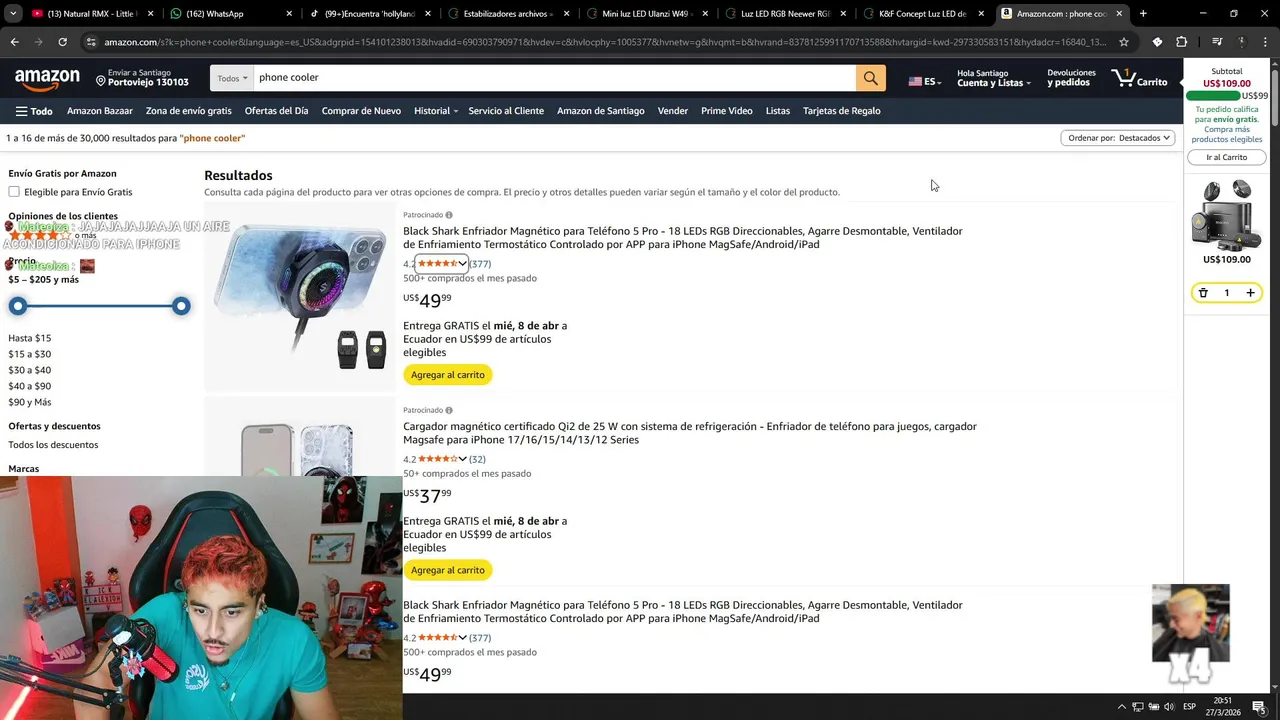Open the Todos search category dropdown
This screenshot has height=720, width=1280.
click(x=232, y=78)
